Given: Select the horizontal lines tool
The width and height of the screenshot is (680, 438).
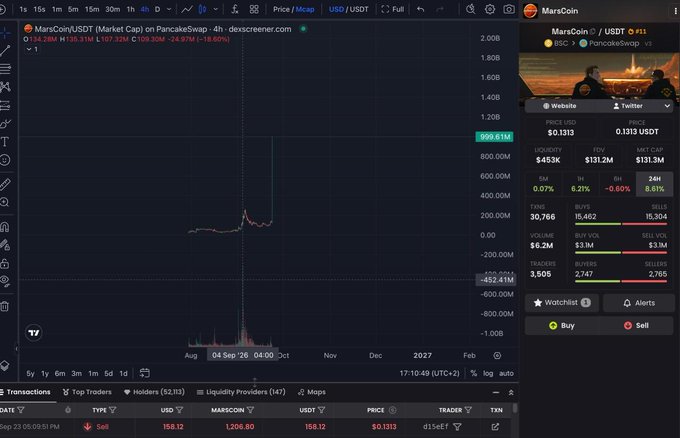Looking at the screenshot, I should pyautogui.click(x=5, y=69).
